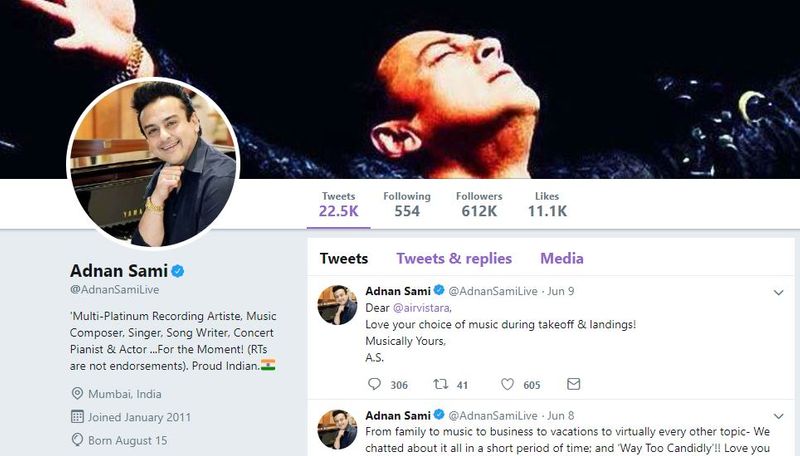Click the balloon icon by Born August 15

(77, 440)
